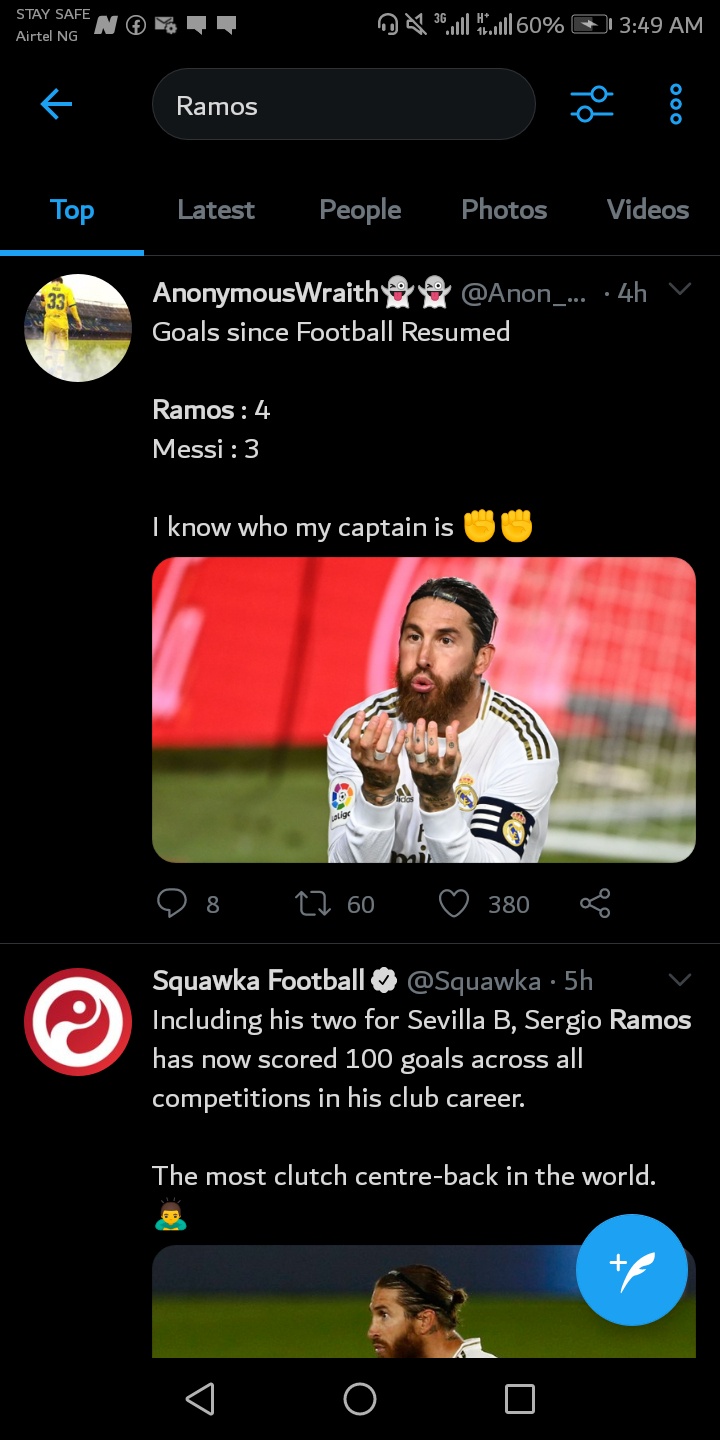Screen dimensions: 720x1440
Task: Open the three-dot overflow menu
Action: click(676, 104)
